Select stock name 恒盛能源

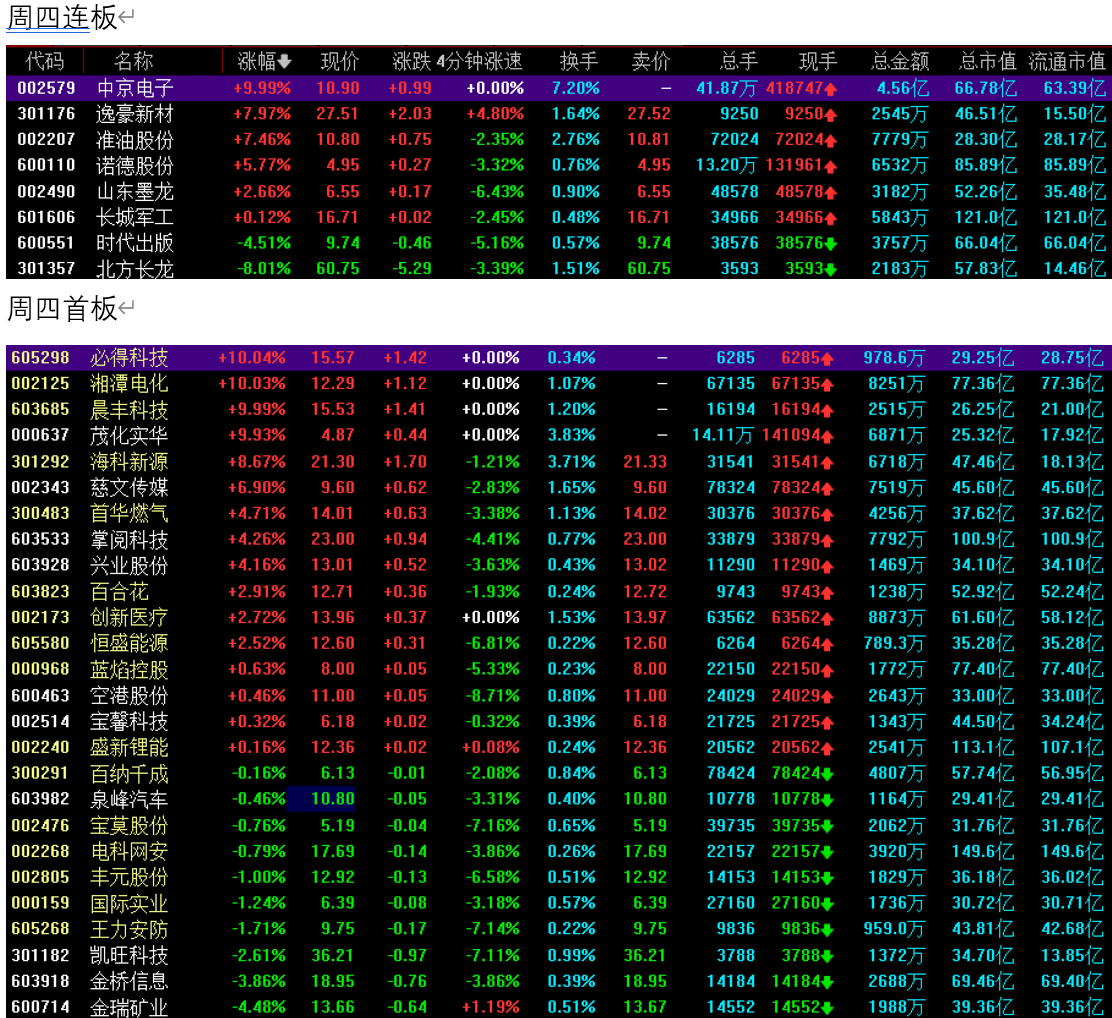click(129, 643)
